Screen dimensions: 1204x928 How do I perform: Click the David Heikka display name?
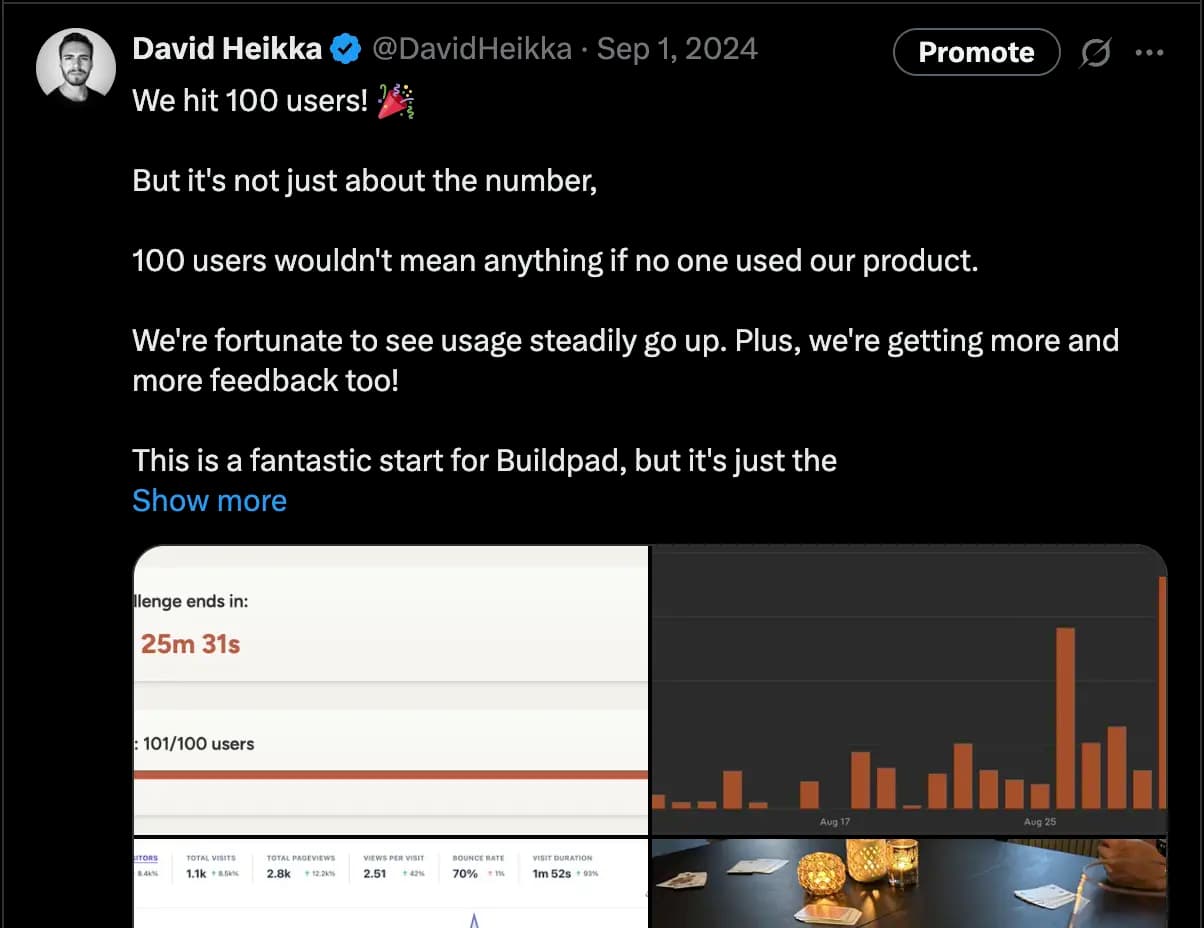[x=227, y=49]
